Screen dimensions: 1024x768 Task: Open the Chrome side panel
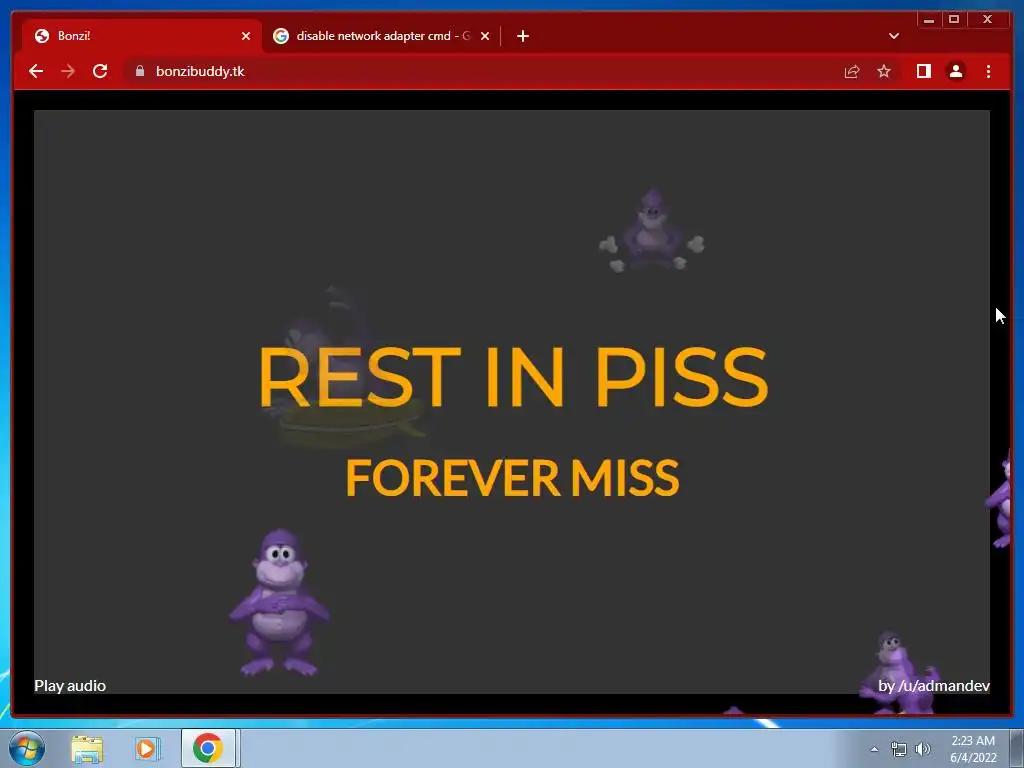(x=923, y=71)
